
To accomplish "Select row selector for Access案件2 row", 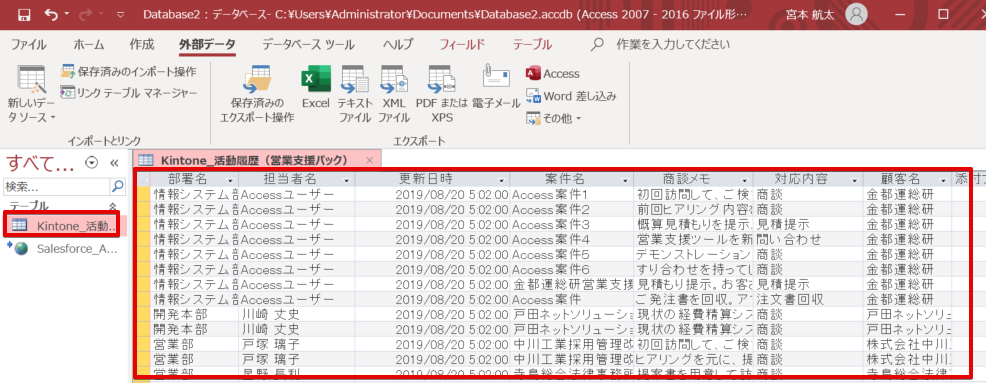I will pos(143,209).
